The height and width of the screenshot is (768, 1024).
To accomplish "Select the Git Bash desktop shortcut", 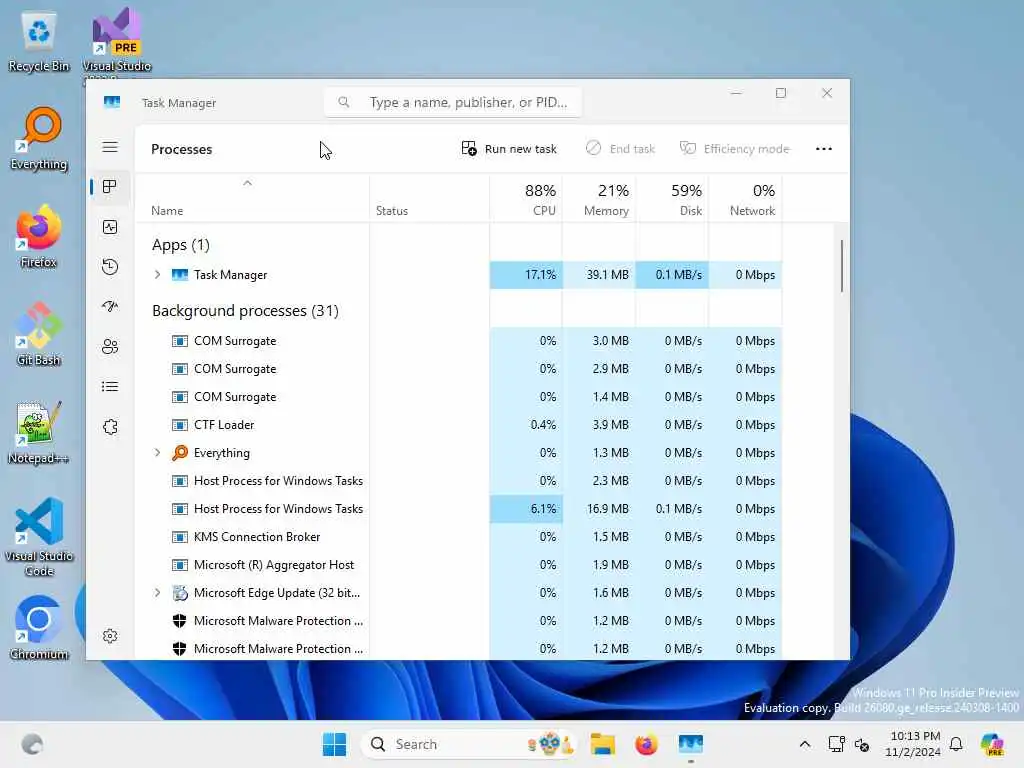I will coord(39,334).
